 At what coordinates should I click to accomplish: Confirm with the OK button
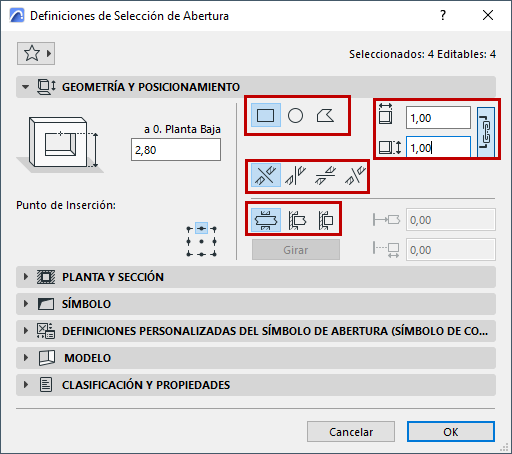451,432
